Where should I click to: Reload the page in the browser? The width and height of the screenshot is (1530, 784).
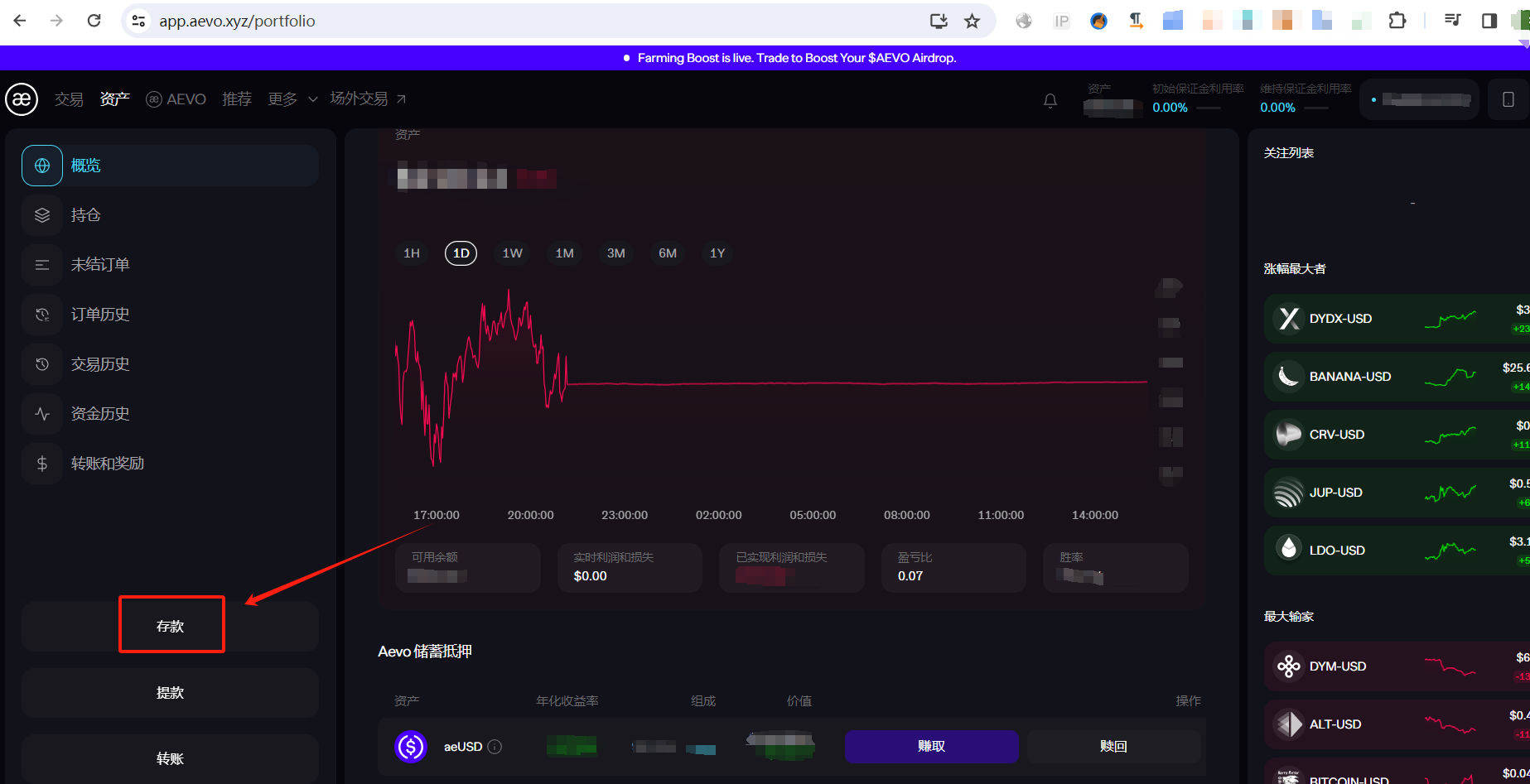point(94,21)
